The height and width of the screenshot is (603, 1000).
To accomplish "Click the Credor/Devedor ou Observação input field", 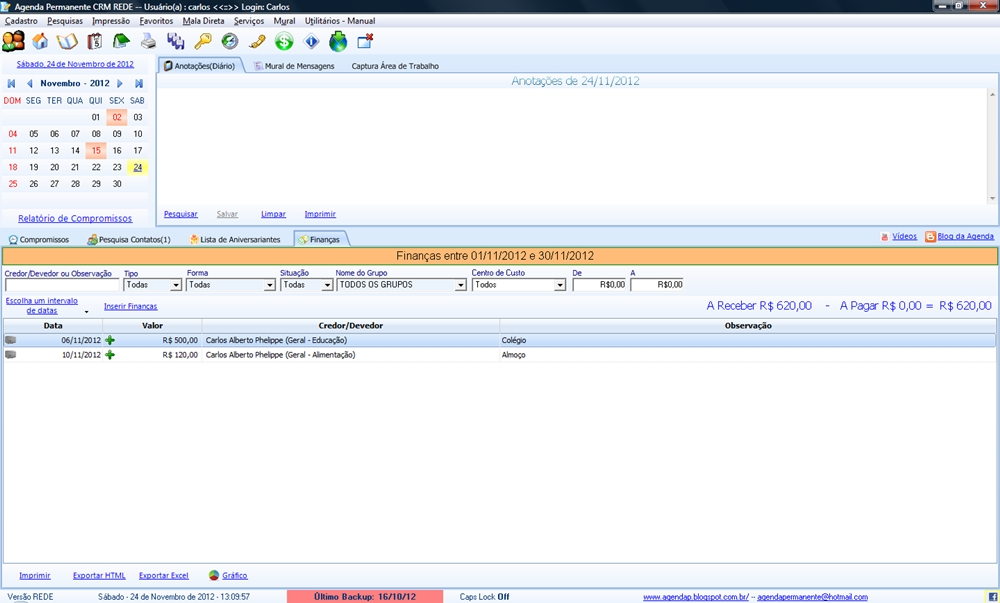I will tap(62, 286).
